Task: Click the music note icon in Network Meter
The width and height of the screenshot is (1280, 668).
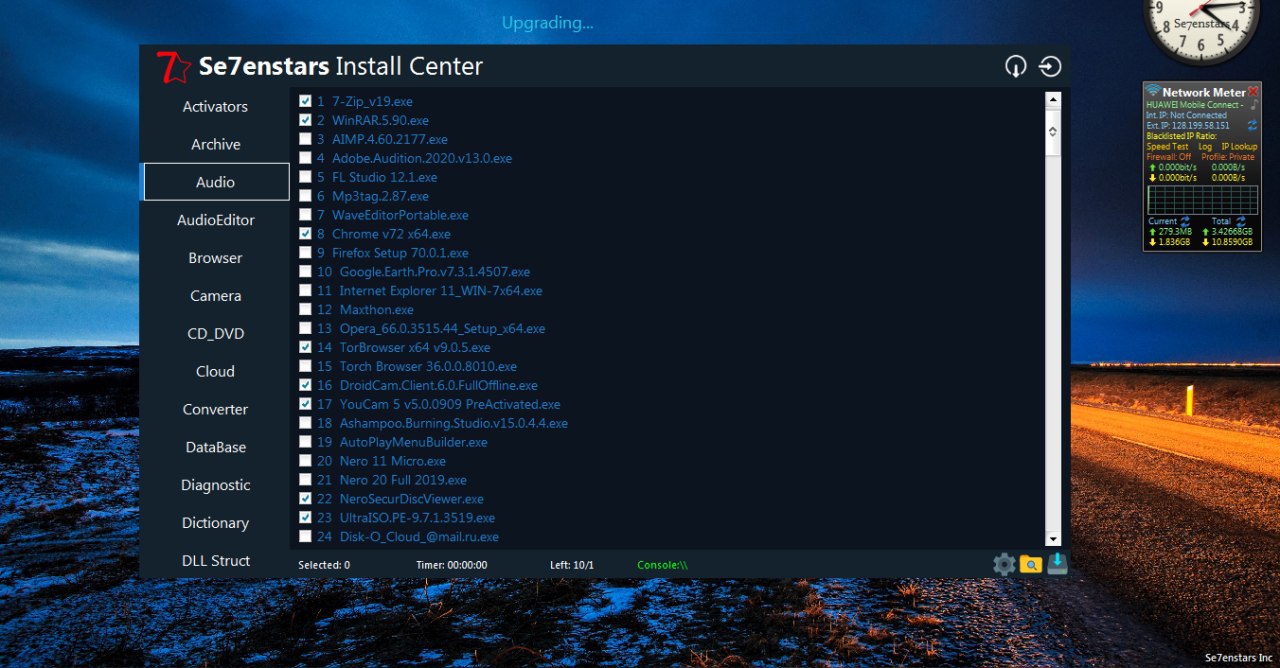Action: tap(1253, 105)
